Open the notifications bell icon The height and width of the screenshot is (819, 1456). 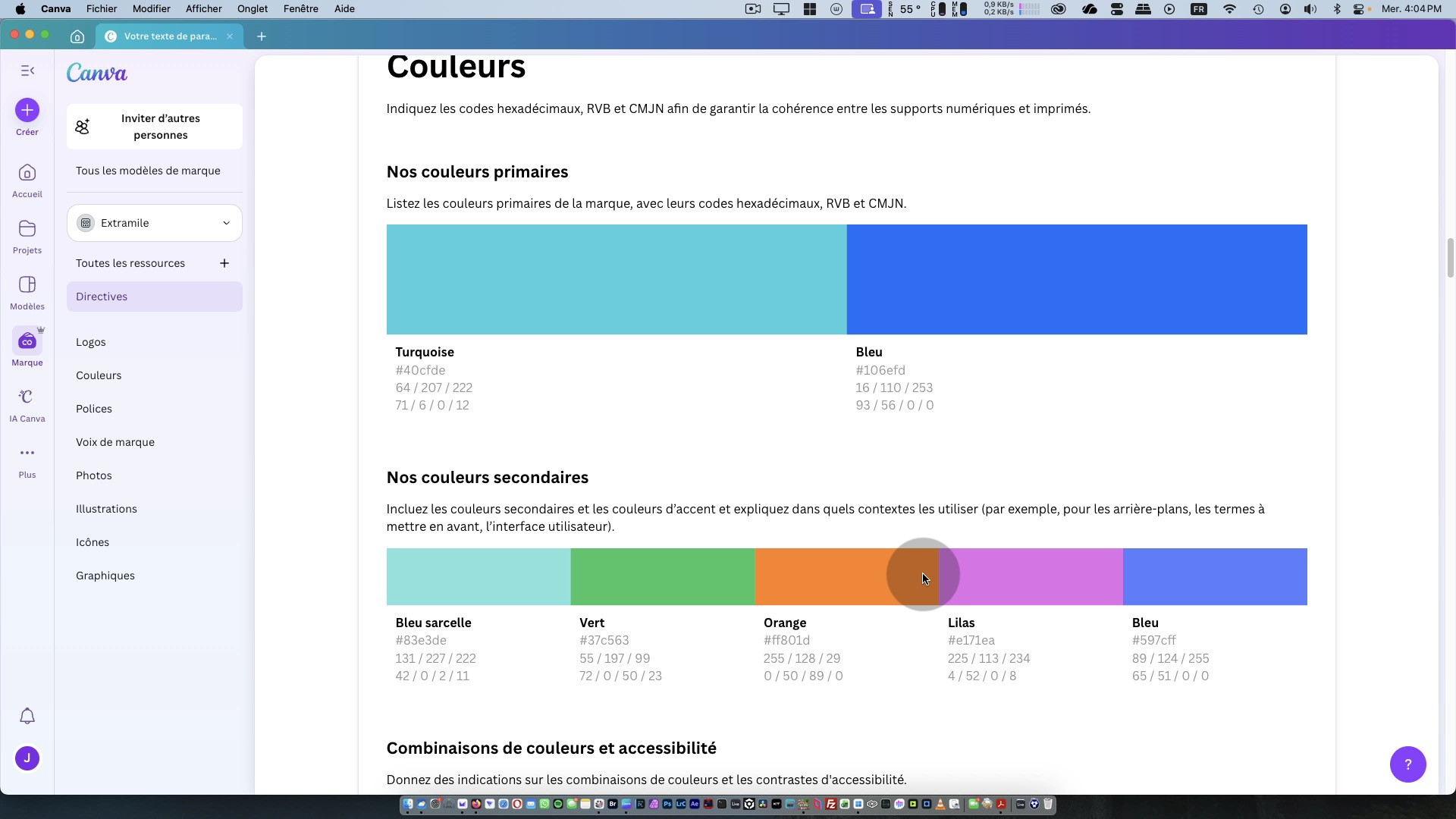click(27, 717)
